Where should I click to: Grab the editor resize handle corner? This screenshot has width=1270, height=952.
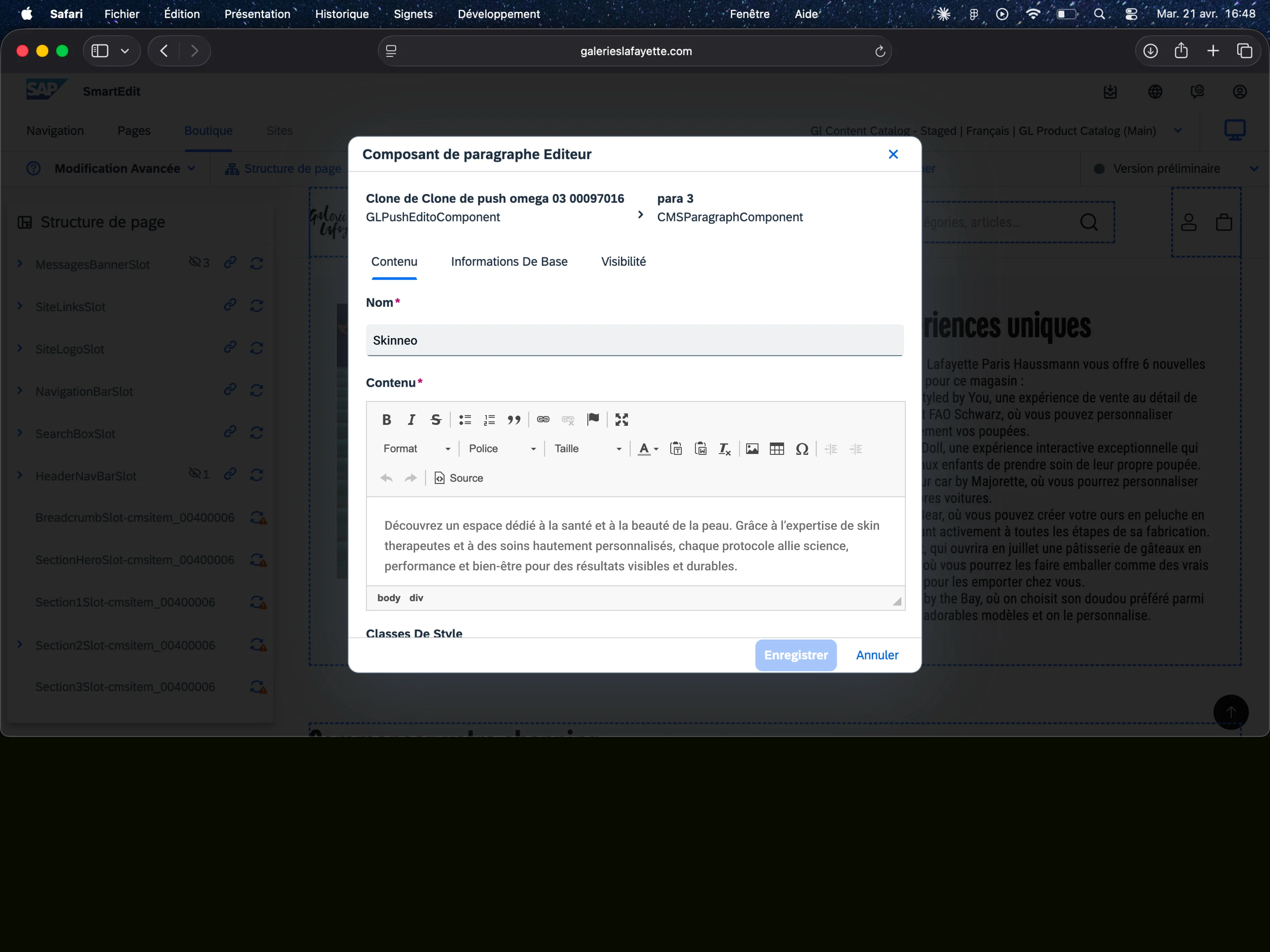click(x=897, y=602)
